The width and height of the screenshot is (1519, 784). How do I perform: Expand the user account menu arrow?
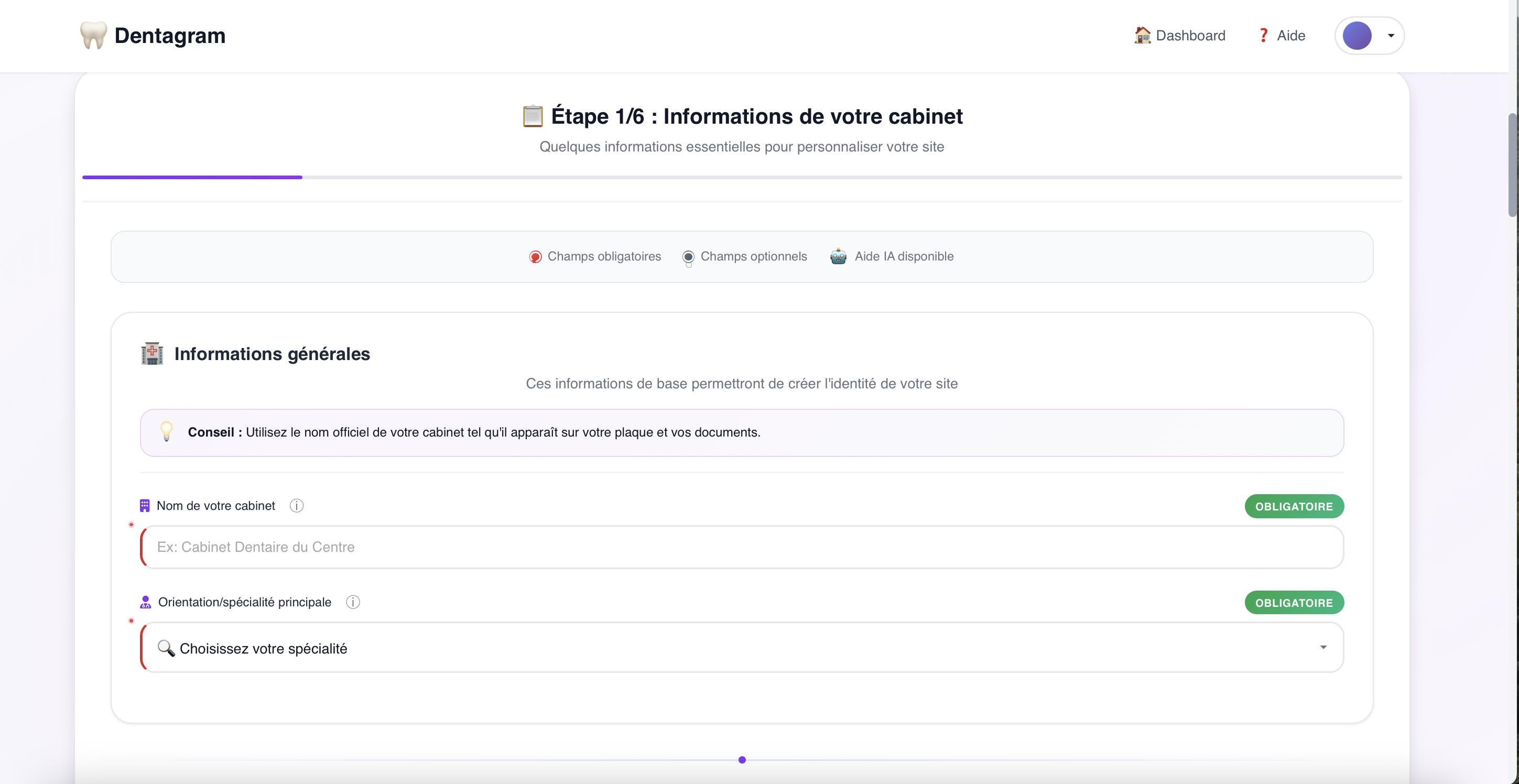coord(1391,35)
